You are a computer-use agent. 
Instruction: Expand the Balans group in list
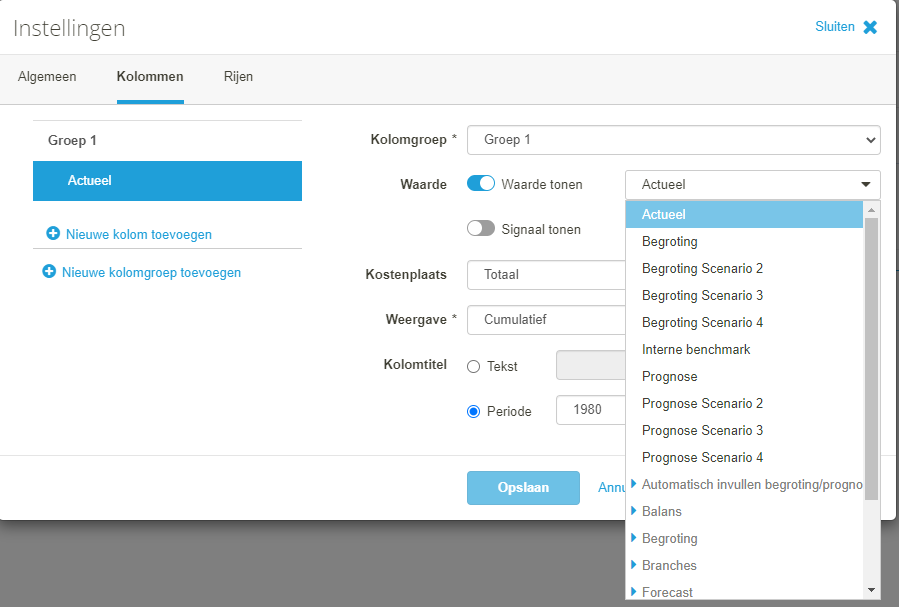click(634, 511)
